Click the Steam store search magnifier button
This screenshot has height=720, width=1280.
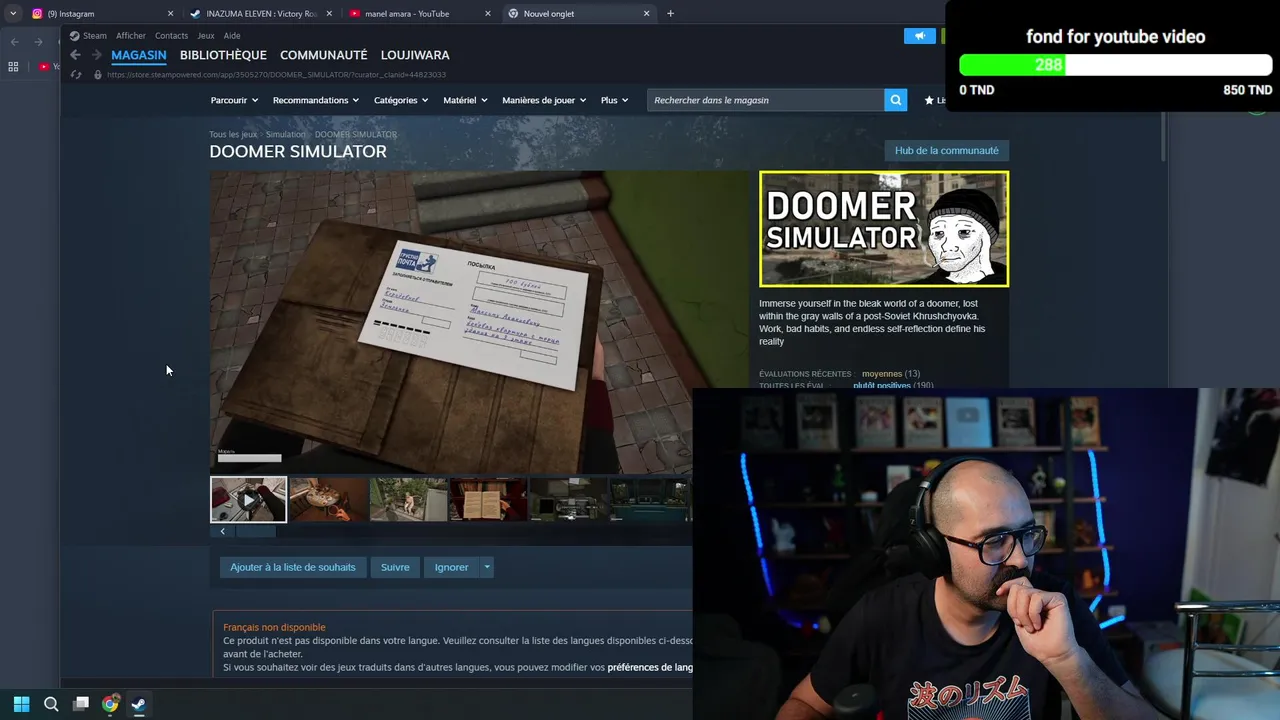pos(896,100)
